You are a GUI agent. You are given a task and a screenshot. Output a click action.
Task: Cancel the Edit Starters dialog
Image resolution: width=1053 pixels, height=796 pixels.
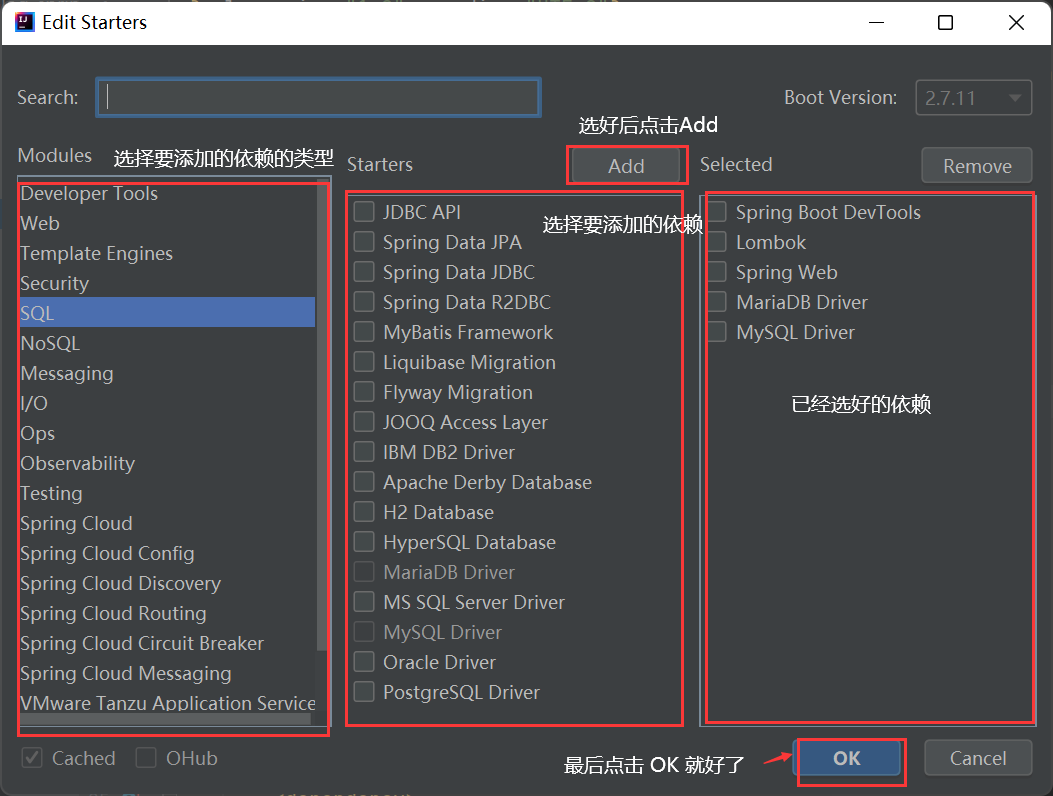[978, 758]
